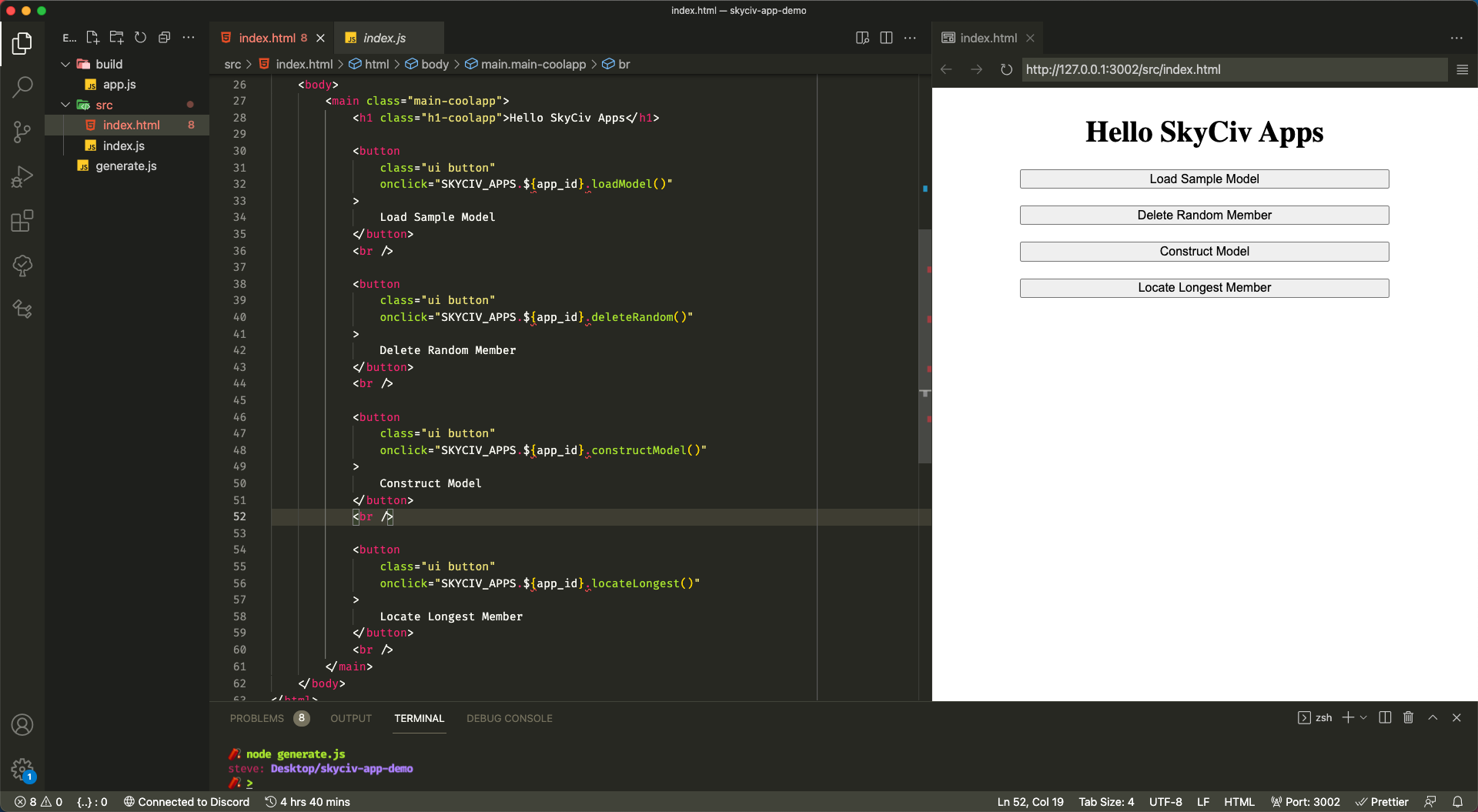Switch to the index.js editor tab
Viewport: 1478px width, 812px height.
[x=384, y=38]
